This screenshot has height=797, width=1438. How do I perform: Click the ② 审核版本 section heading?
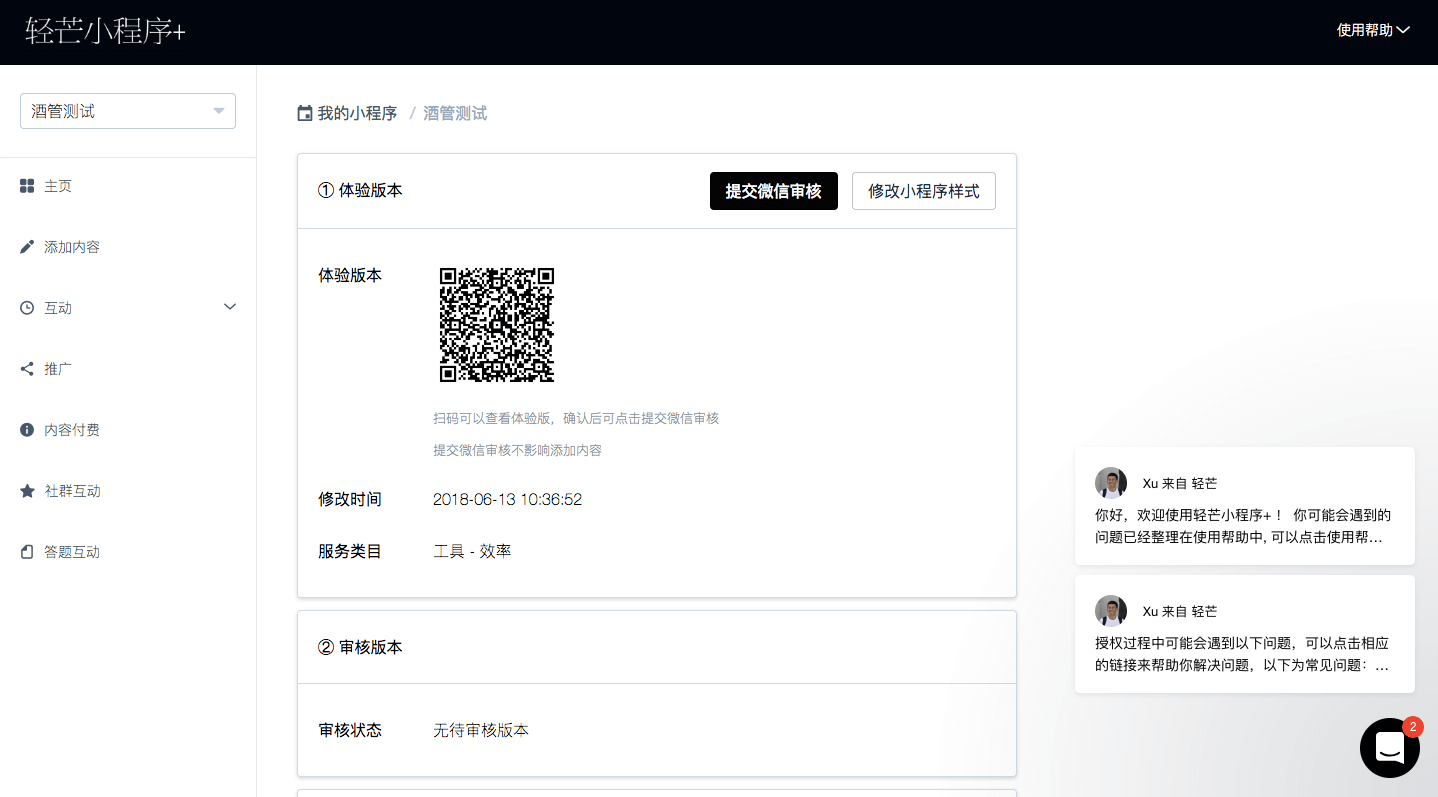tap(360, 647)
